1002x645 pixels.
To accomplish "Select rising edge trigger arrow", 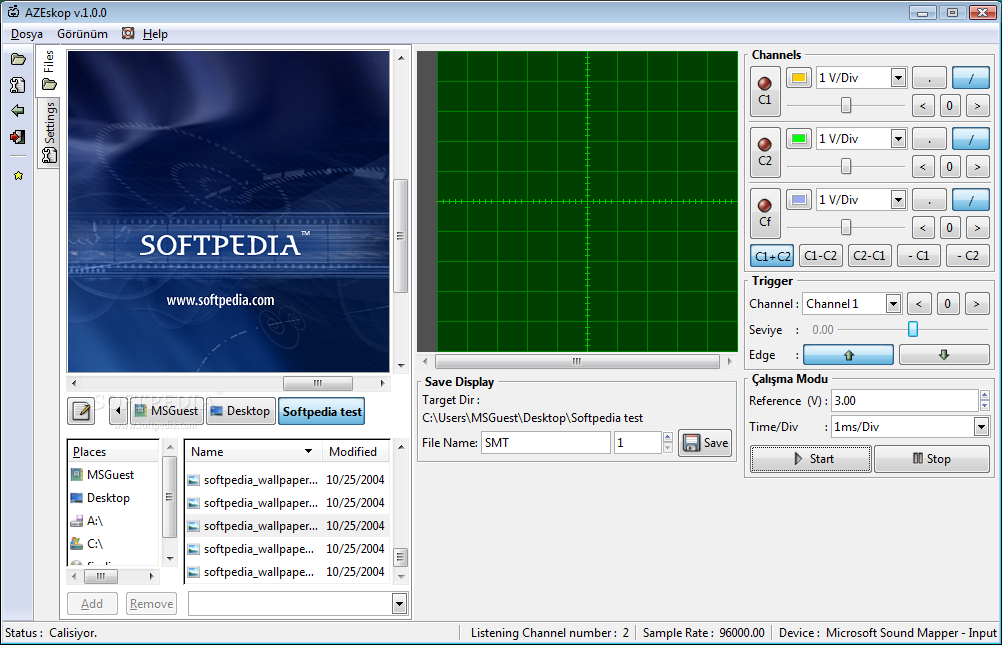I will coord(848,355).
